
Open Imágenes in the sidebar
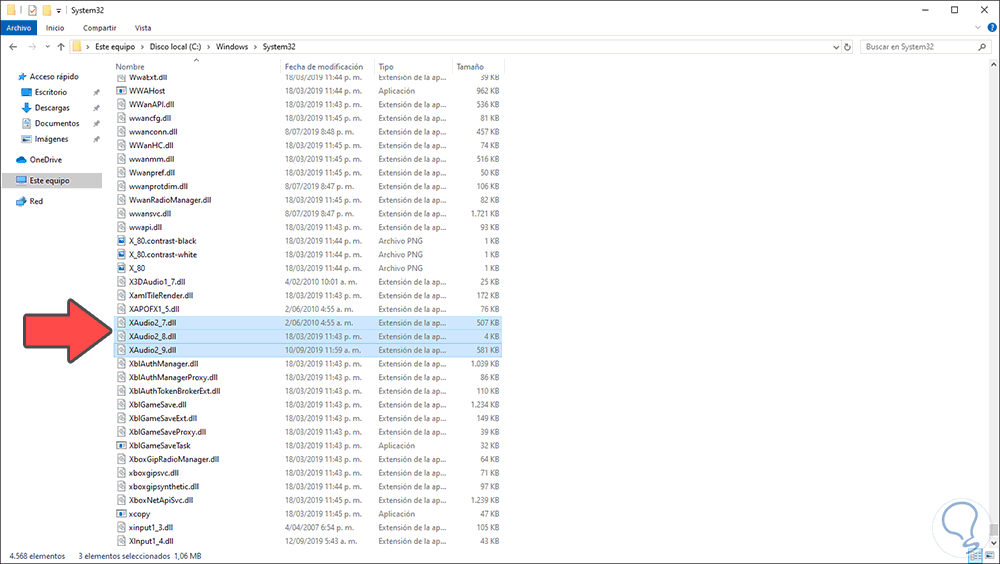point(51,139)
